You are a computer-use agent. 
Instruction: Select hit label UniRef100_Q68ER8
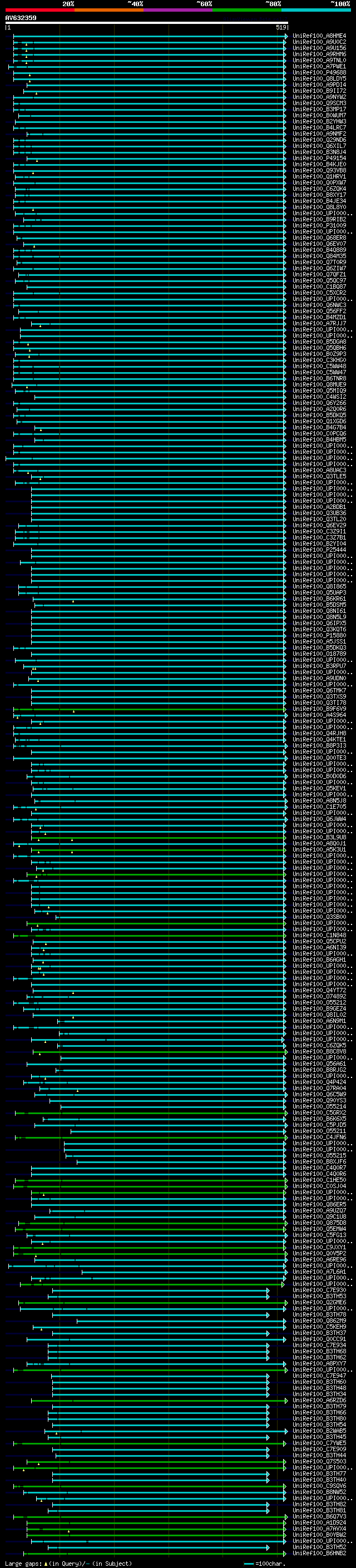tap(319, 238)
